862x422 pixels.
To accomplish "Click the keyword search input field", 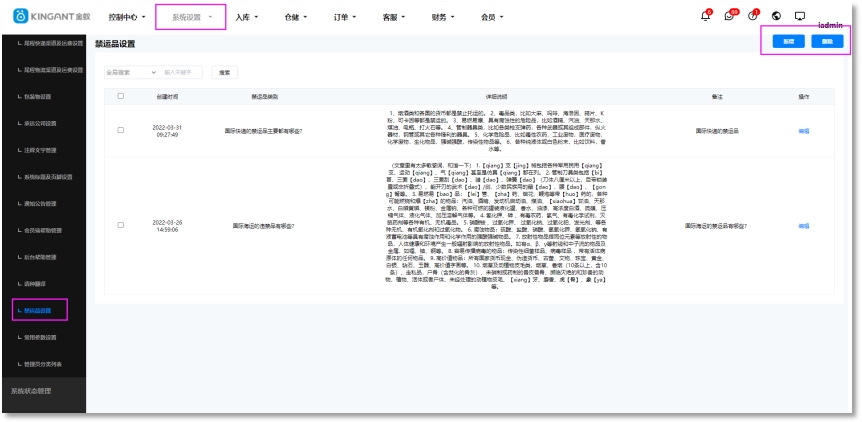I will (181, 73).
